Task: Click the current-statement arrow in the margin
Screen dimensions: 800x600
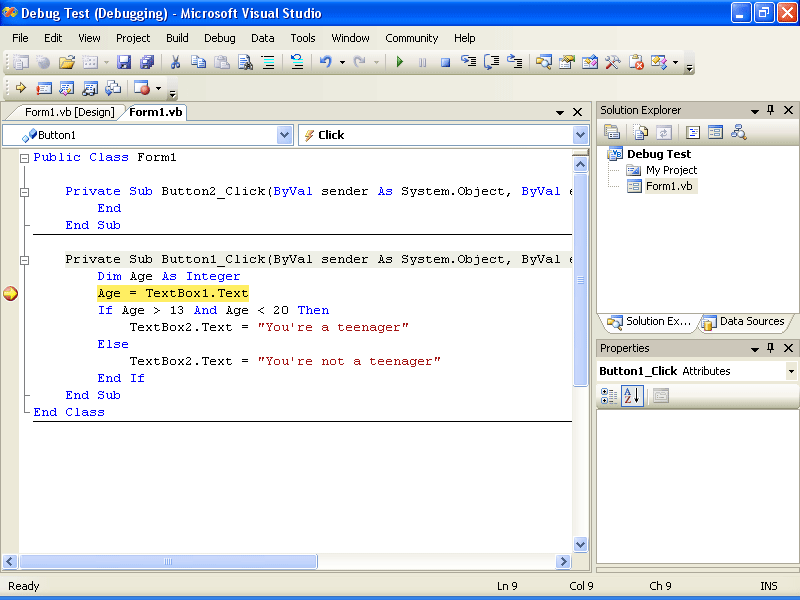Action: coord(10,294)
